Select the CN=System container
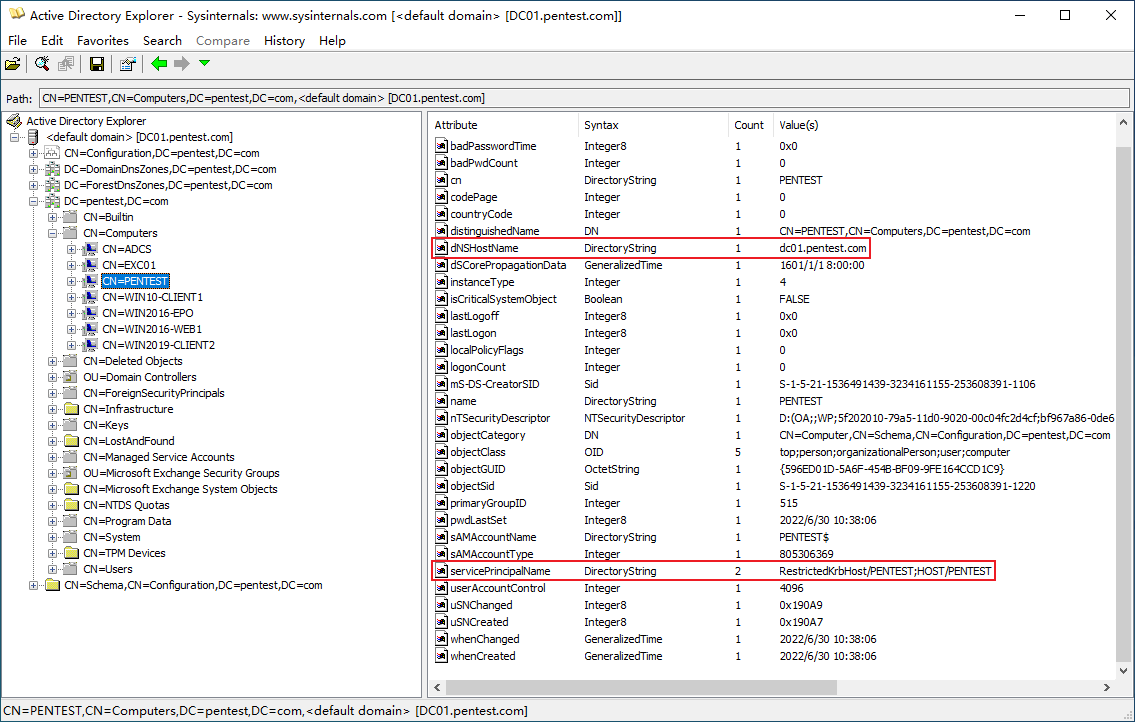 pyautogui.click(x=111, y=537)
